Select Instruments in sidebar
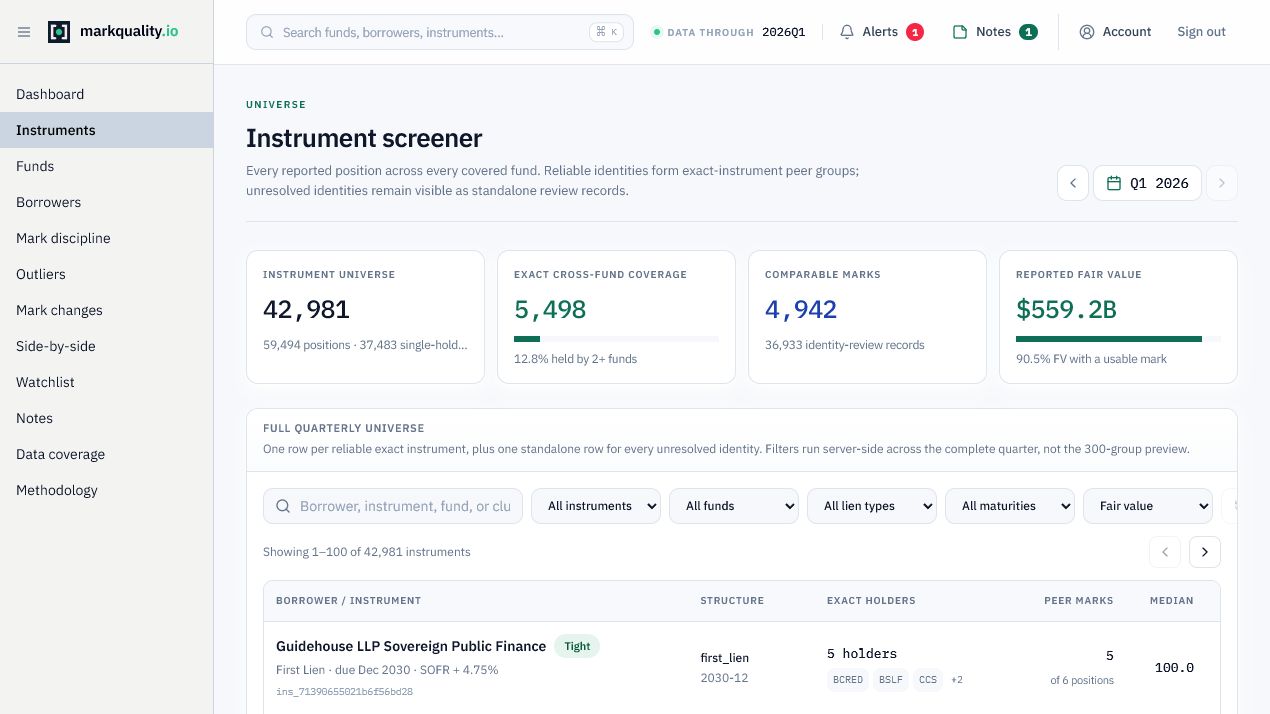 coord(107,130)
